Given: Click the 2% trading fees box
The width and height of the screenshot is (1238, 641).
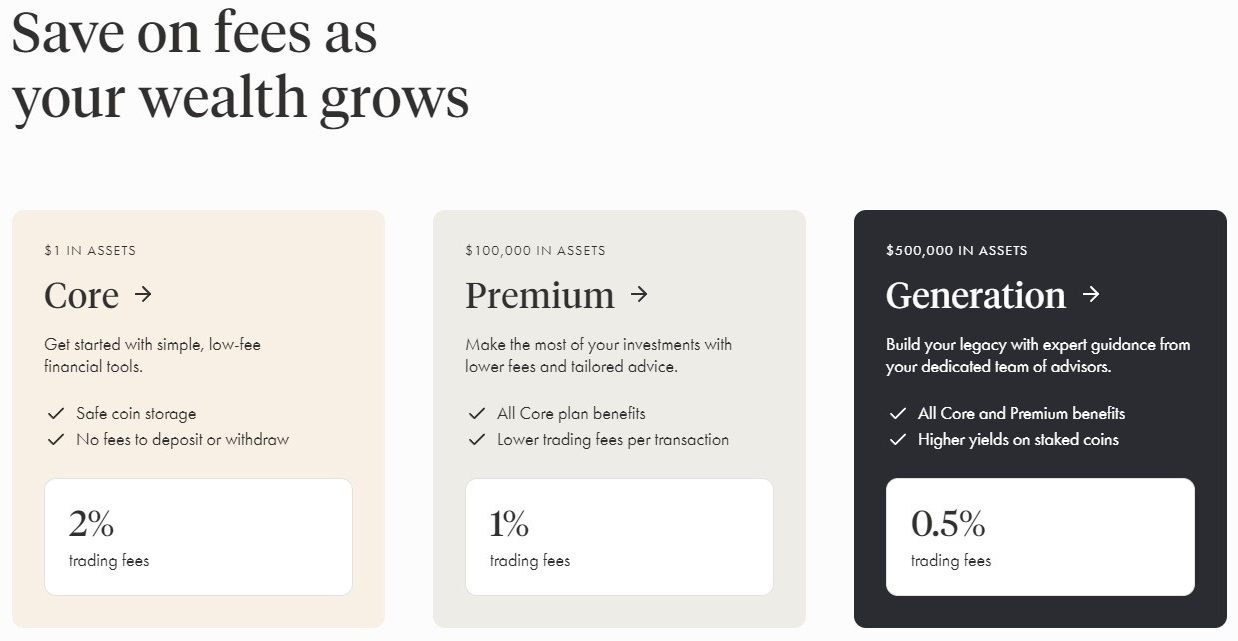Looking at the screenshot, I should (x=198, y=536).
